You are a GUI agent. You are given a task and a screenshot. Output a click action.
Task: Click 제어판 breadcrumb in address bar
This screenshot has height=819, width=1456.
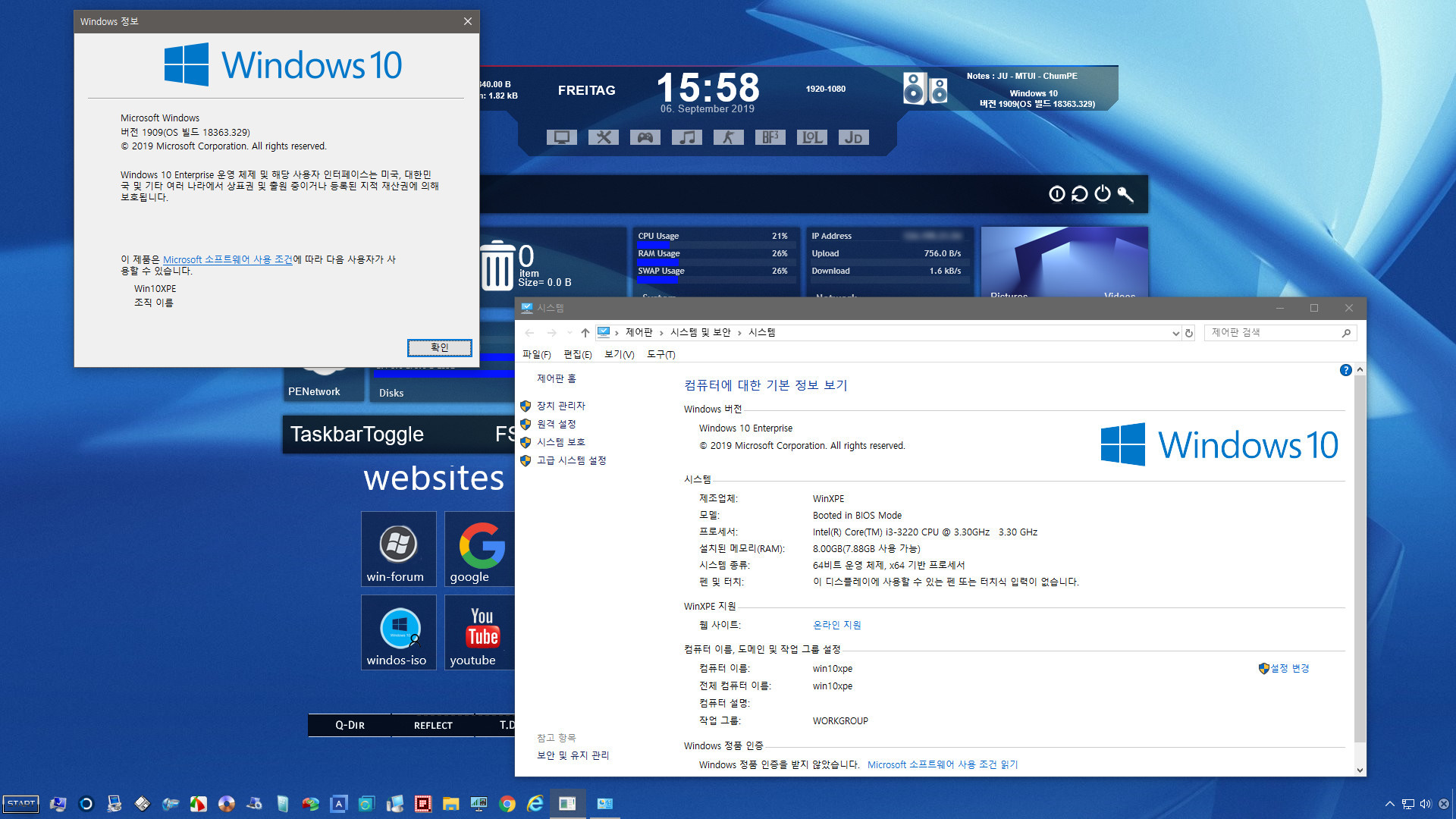click(x=639, y=332)
